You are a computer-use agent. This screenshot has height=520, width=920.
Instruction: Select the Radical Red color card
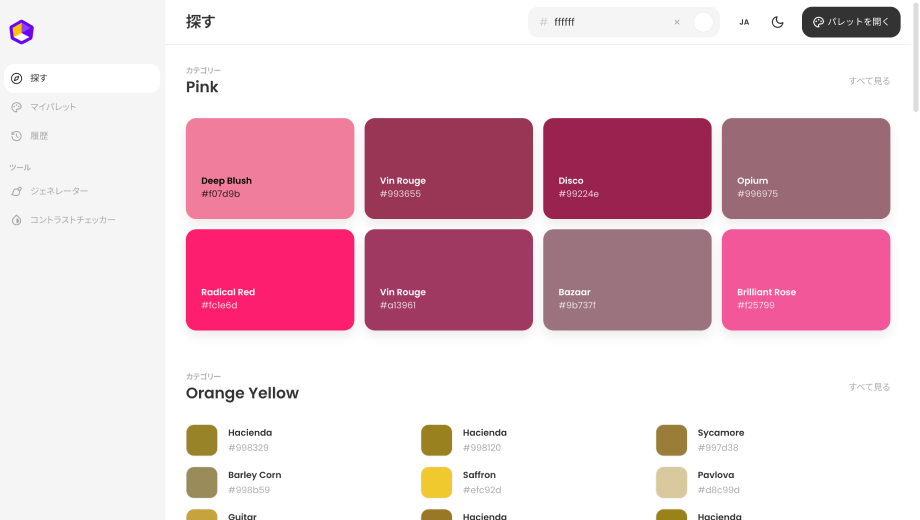coord(270,280)
